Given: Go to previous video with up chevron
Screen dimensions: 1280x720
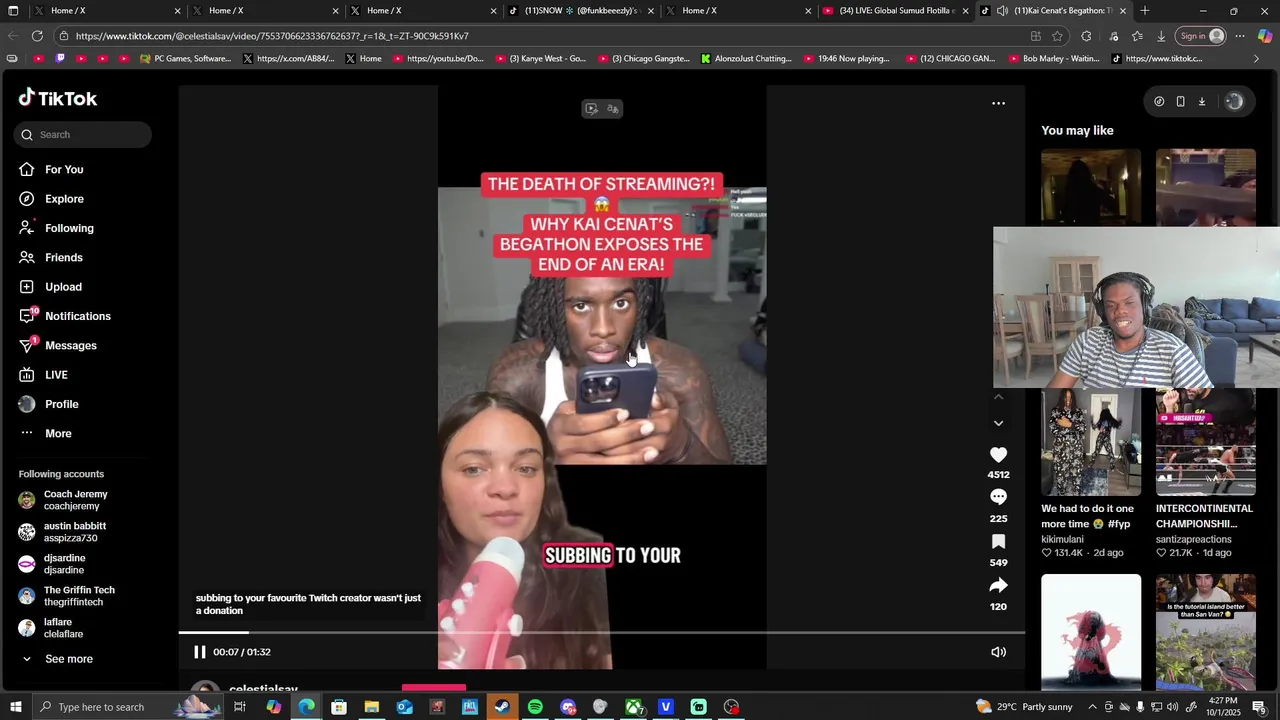Looking at the screenshot, I should tap(998, 397).
